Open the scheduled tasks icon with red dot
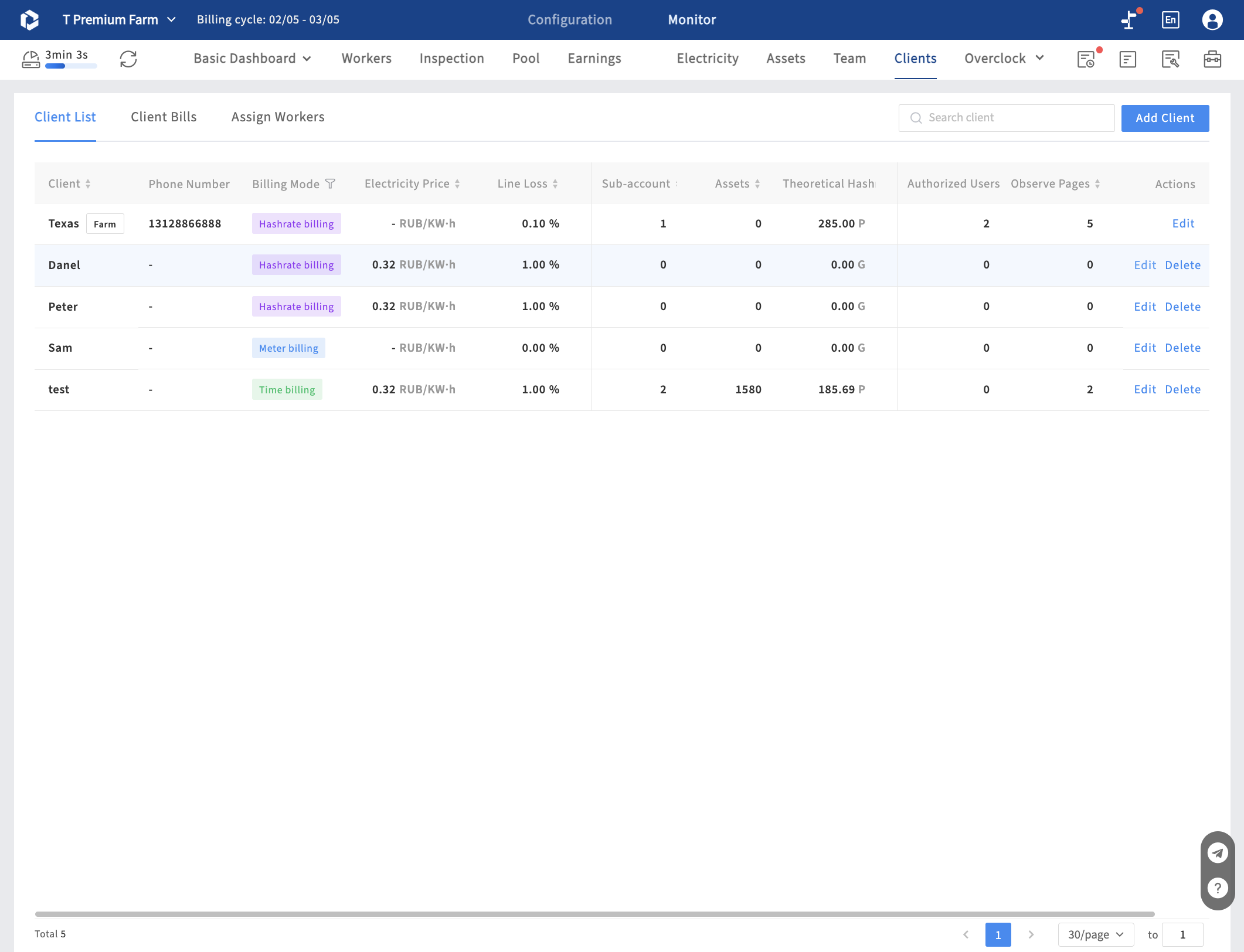Viewport: 1244px width, 952px height. (x=1086, y=59)
